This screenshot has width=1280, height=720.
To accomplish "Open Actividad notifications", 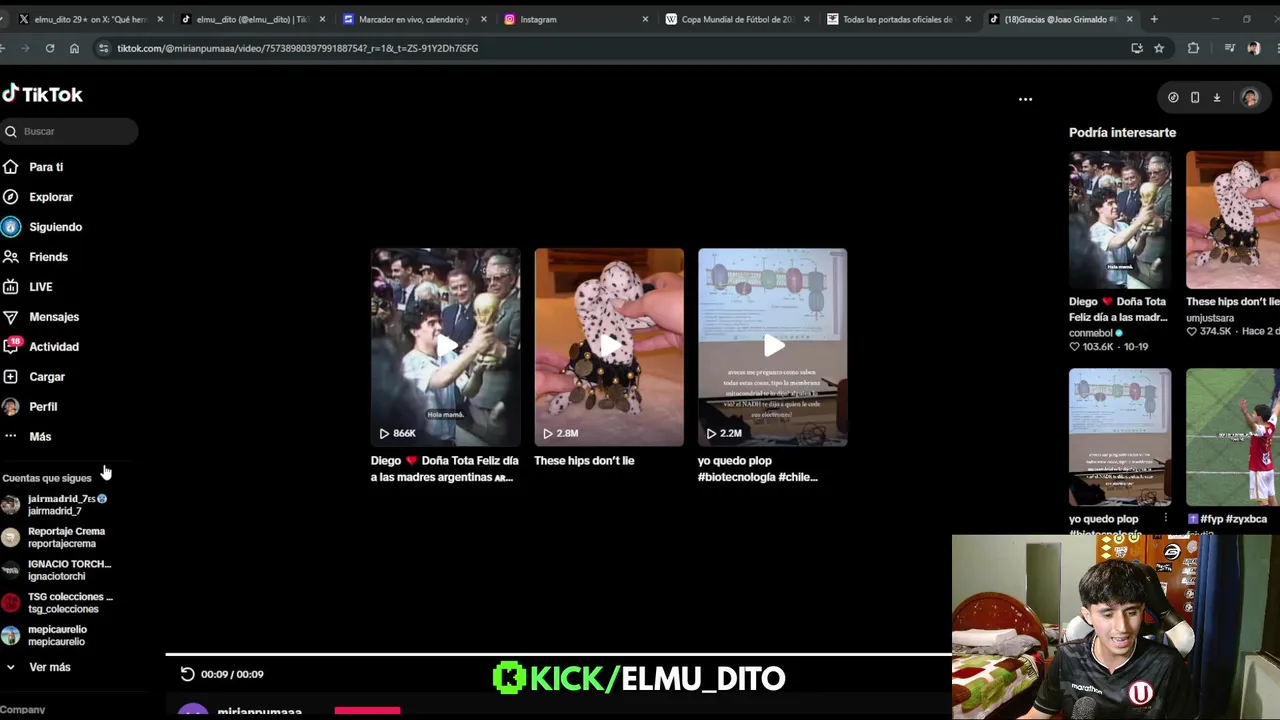I will pos(54,347).
